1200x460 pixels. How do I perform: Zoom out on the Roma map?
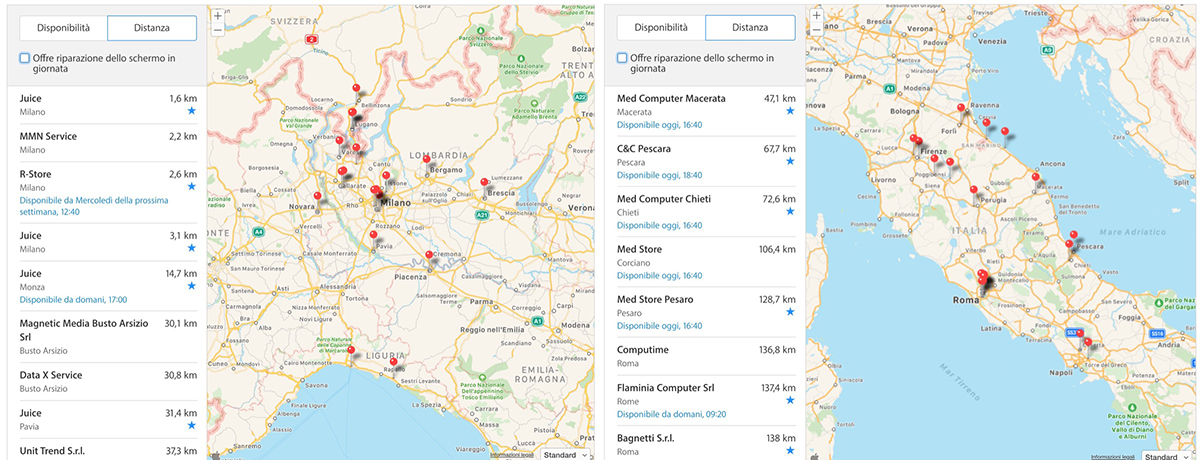(x=817, y=30)
